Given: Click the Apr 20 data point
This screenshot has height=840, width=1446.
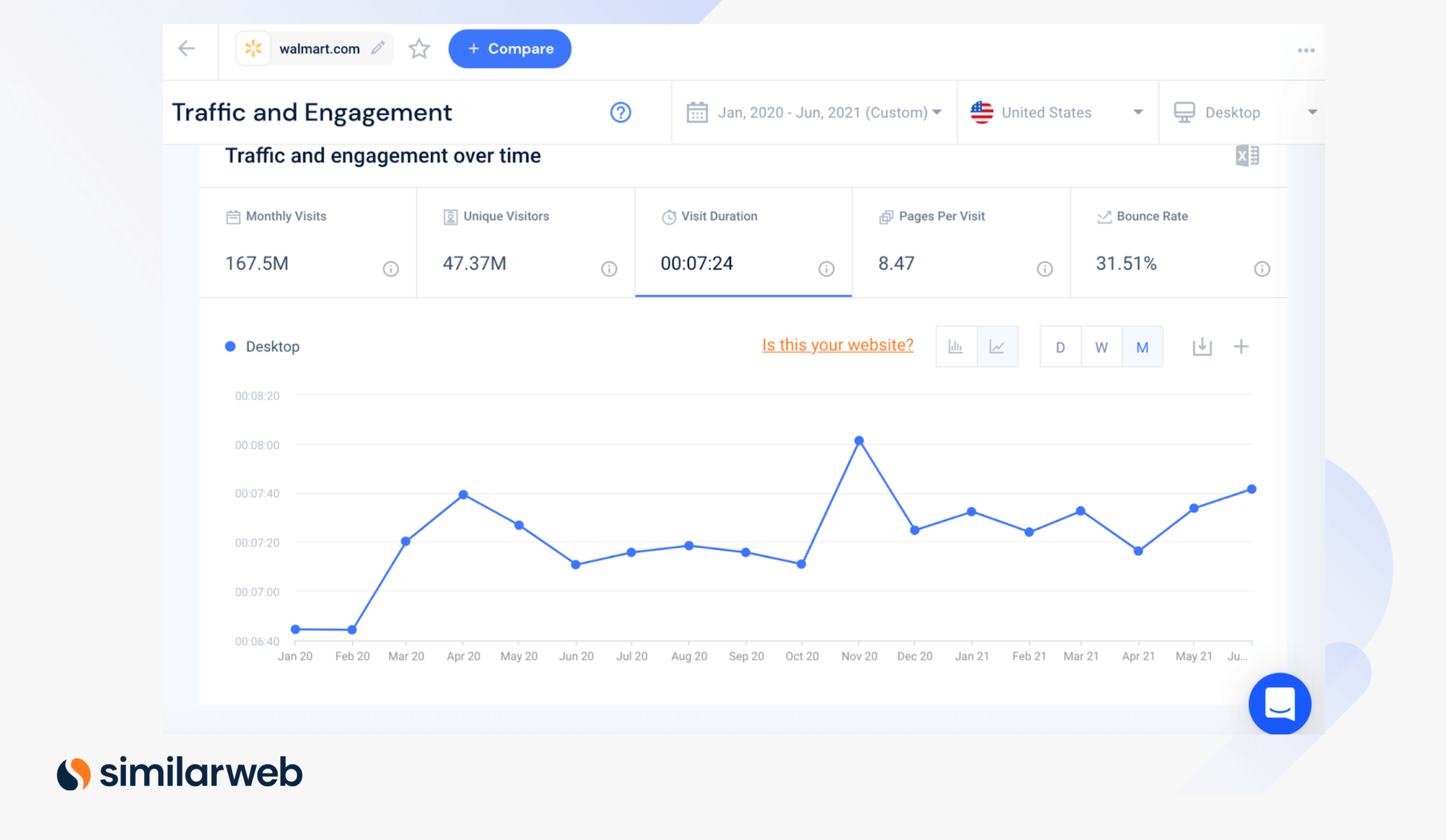Looking at the screenshot, I should (x=464, y=494).
